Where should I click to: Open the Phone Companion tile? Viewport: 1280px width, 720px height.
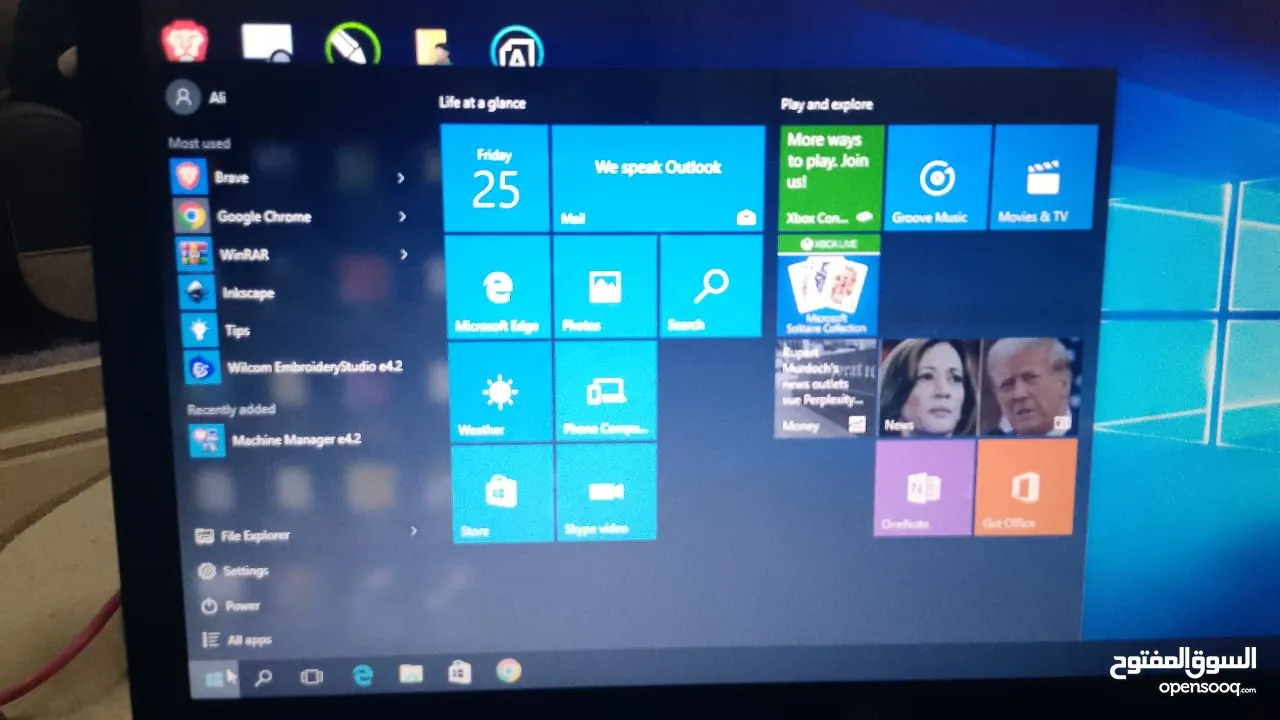click(x=606, y=391)
